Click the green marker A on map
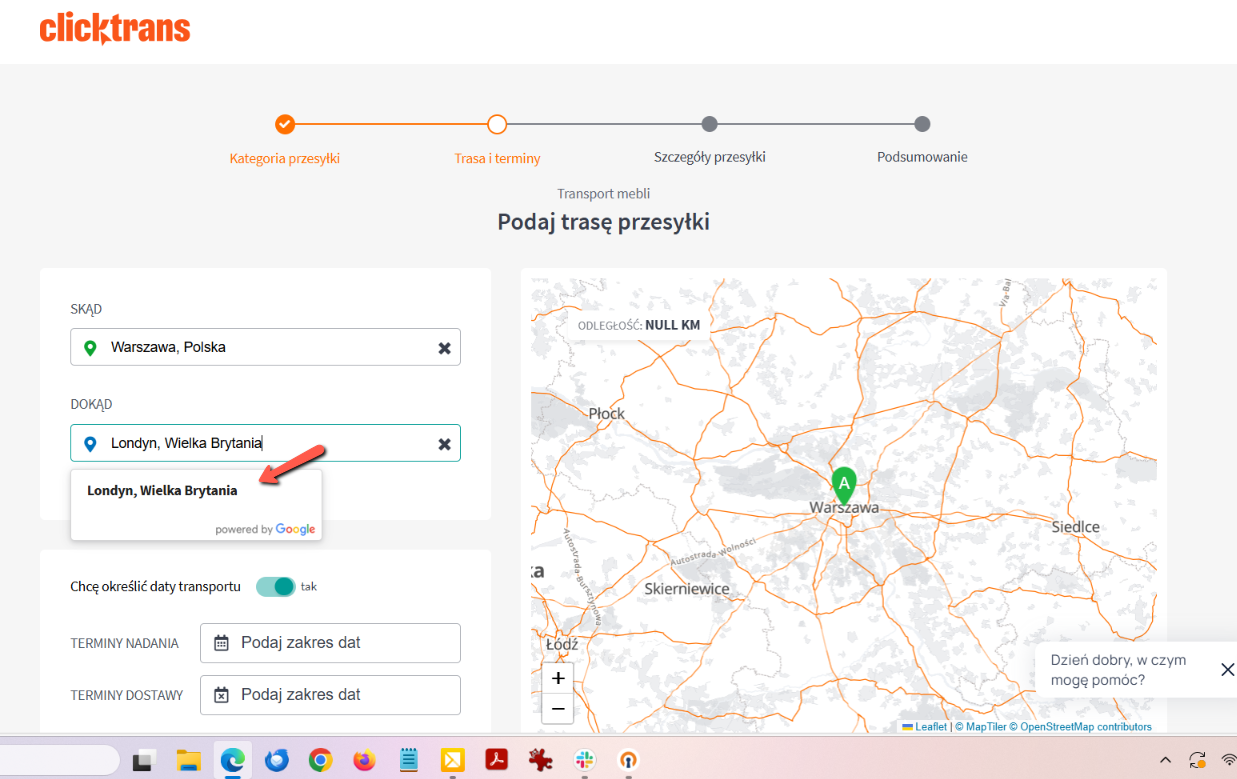Image resolution: width=1237 pixels, height=779 pixels. pos(844,483)
